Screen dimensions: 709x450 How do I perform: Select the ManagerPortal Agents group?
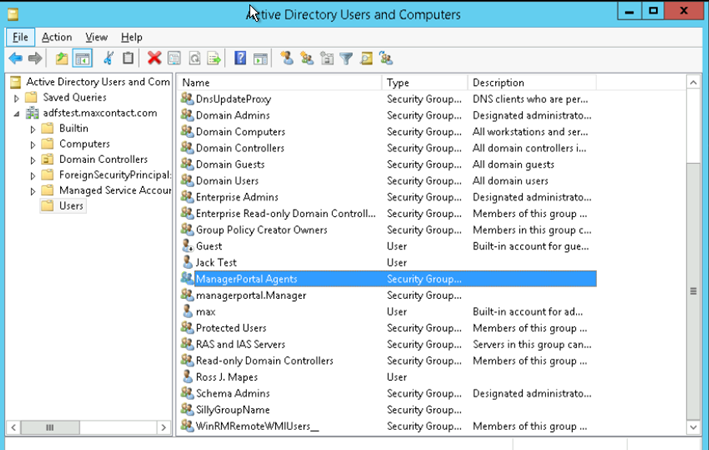click(x=388, y=279)
